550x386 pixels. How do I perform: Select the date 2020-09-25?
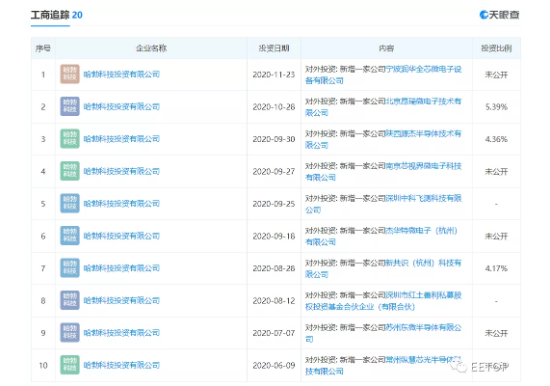[x=274, y=204]
